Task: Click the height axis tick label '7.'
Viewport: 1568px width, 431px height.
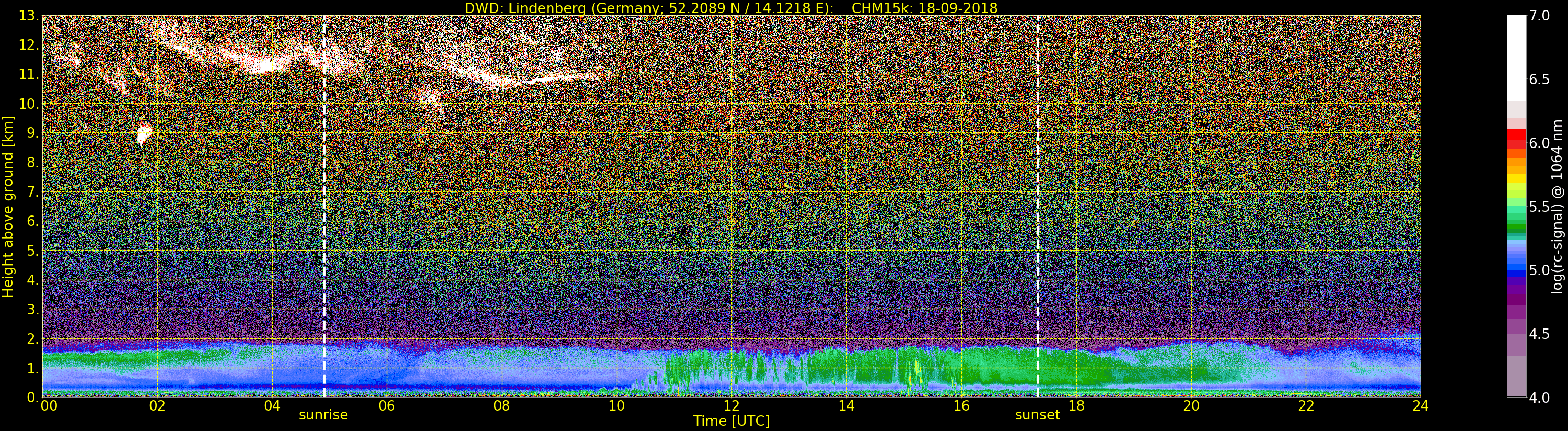Action: coord(32,192)
